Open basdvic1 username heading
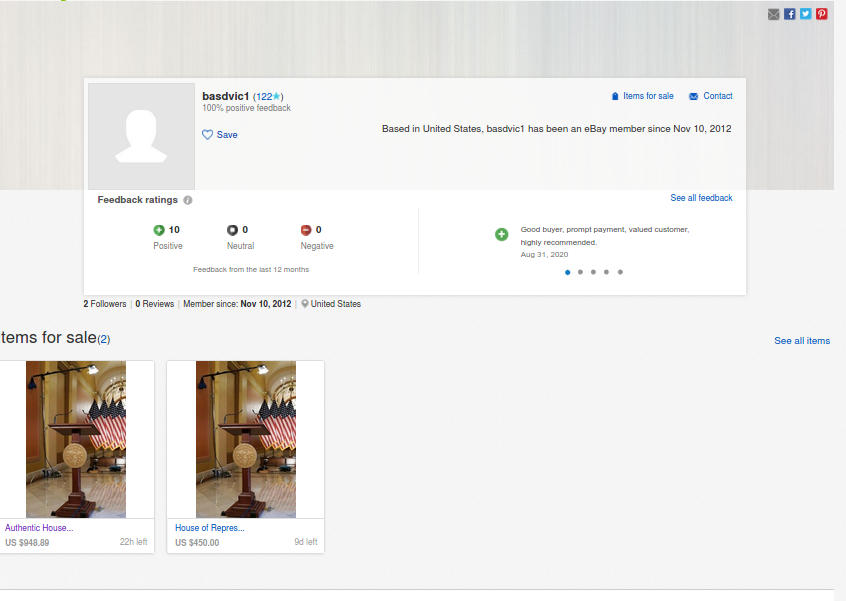Screen dimensions: 846x601 click(226, 96)
